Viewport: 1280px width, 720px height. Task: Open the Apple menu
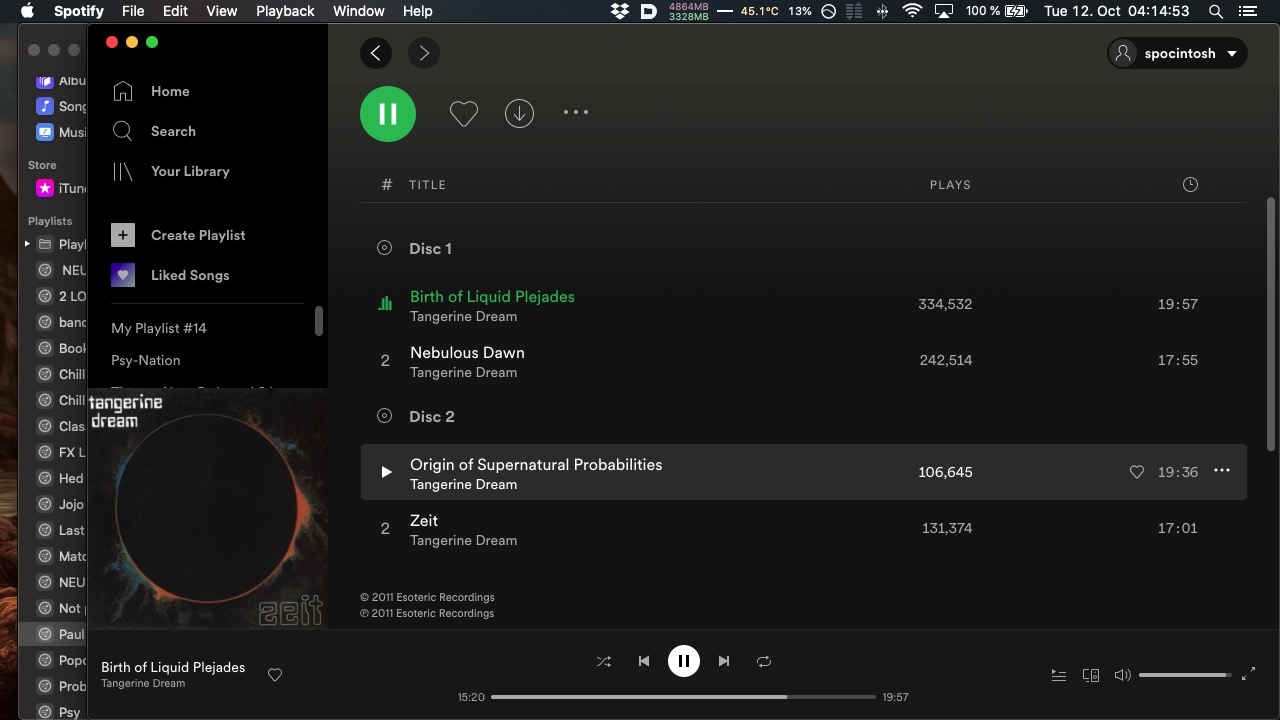(x=27, y=11)
